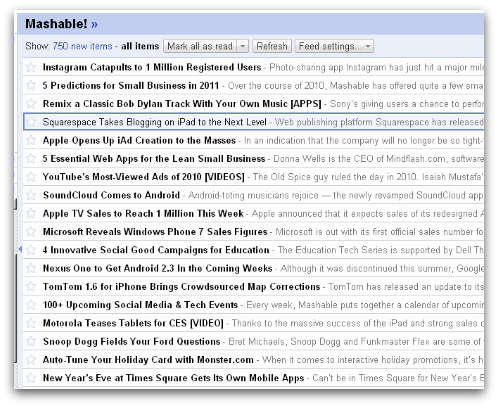Click star icon beside Auto-Tune Your Holiday Card
Screen dimensions: 498x407
coord(31,360)
